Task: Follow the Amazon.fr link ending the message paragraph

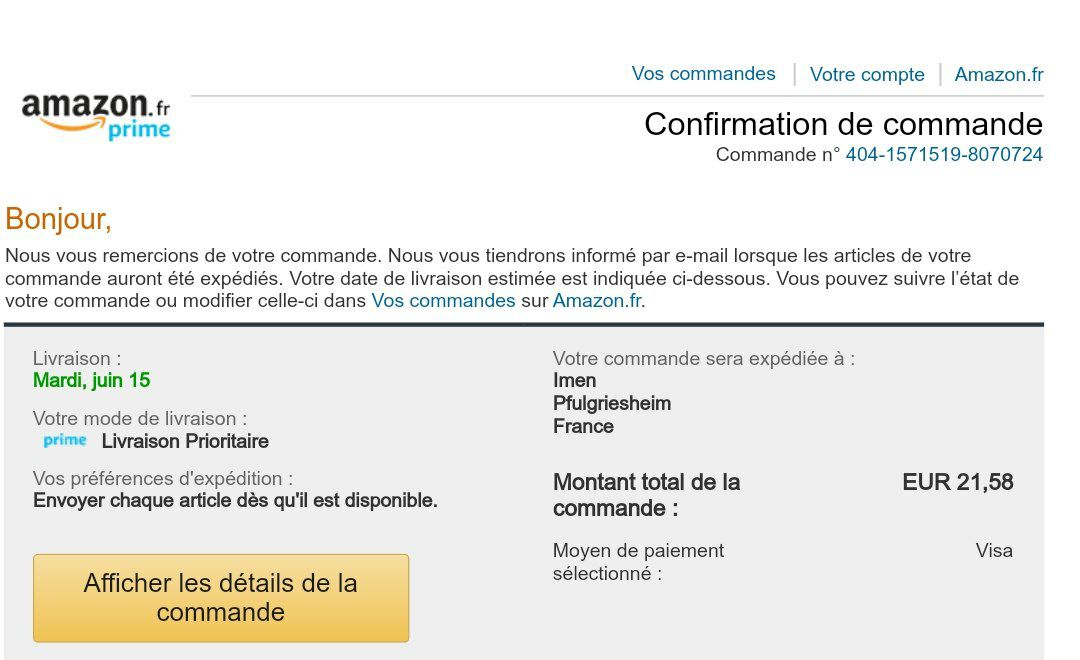Action: [598, 301]
